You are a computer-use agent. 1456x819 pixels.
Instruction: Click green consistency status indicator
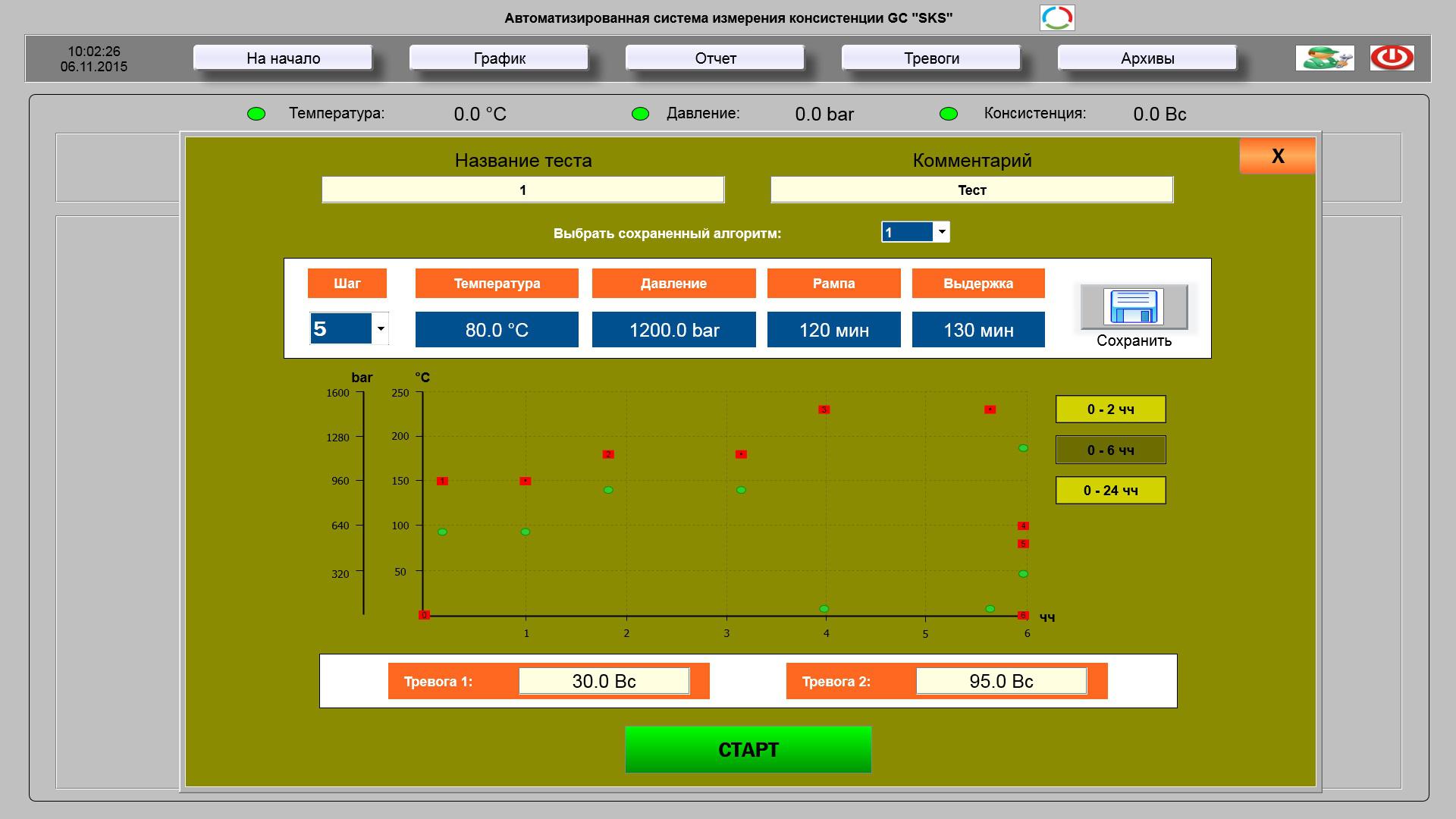click(948, 114)
